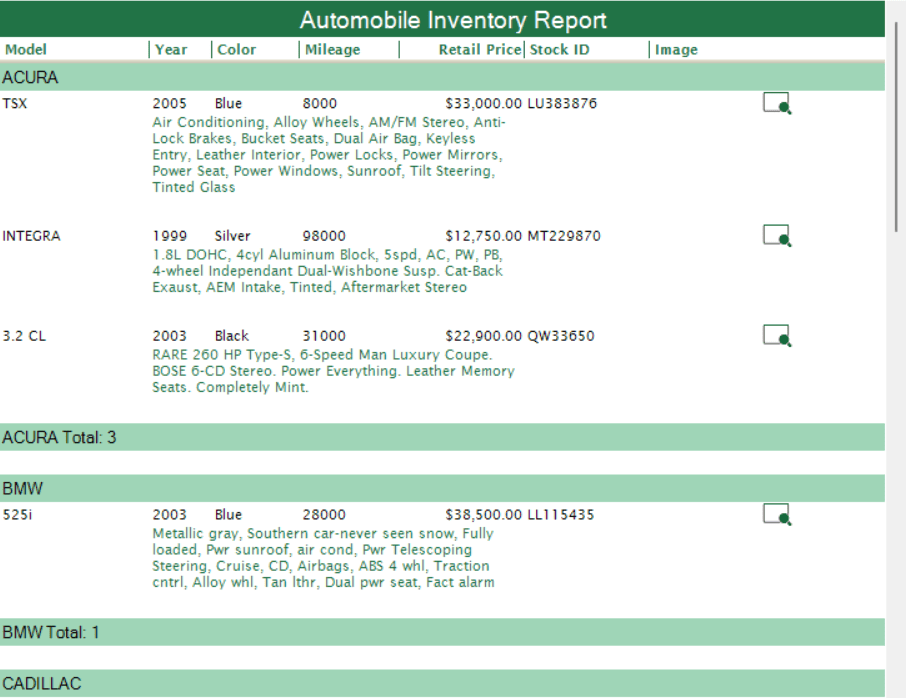906x698 pixels.
Task: Open image preview icon for 3.2 CL row
Action: pyautogui.click(x=777, y=336)
